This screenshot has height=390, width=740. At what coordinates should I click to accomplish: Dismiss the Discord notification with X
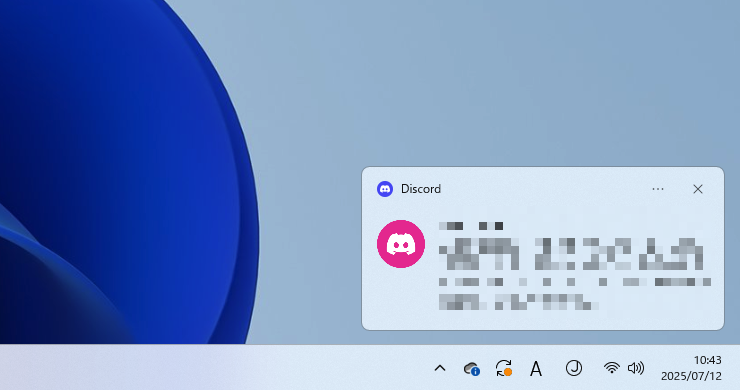[x=698, y=189]
